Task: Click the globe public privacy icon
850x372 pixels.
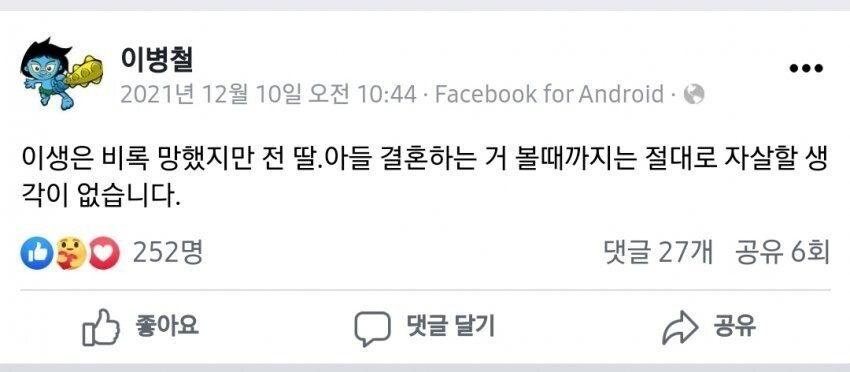Action: 694,95
